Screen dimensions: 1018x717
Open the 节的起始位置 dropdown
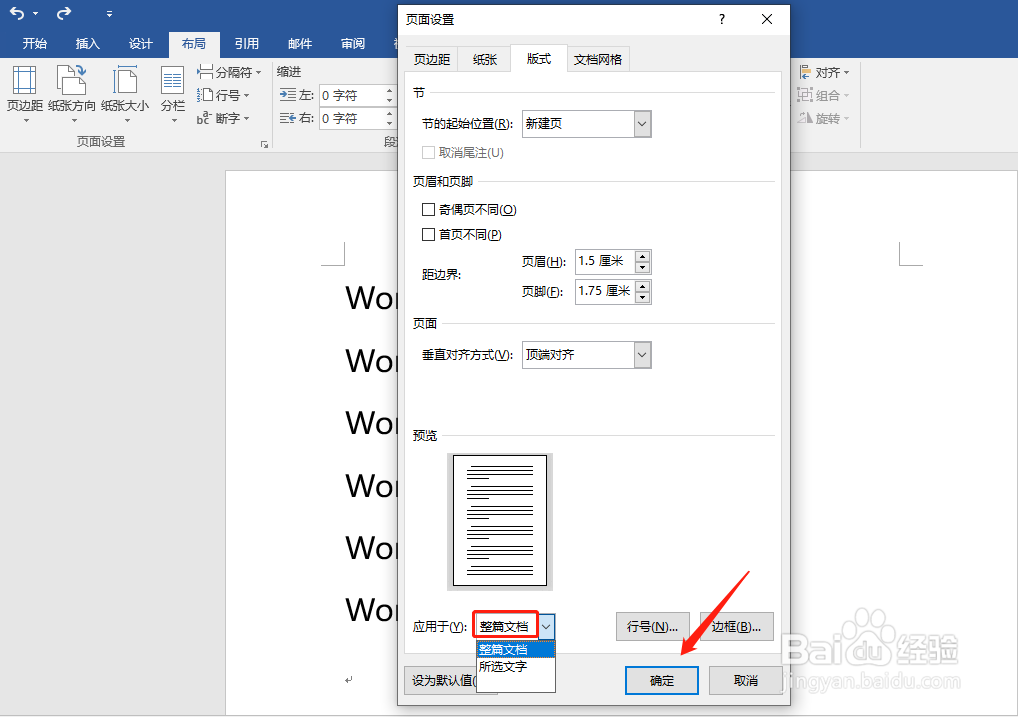click(641, 124)
